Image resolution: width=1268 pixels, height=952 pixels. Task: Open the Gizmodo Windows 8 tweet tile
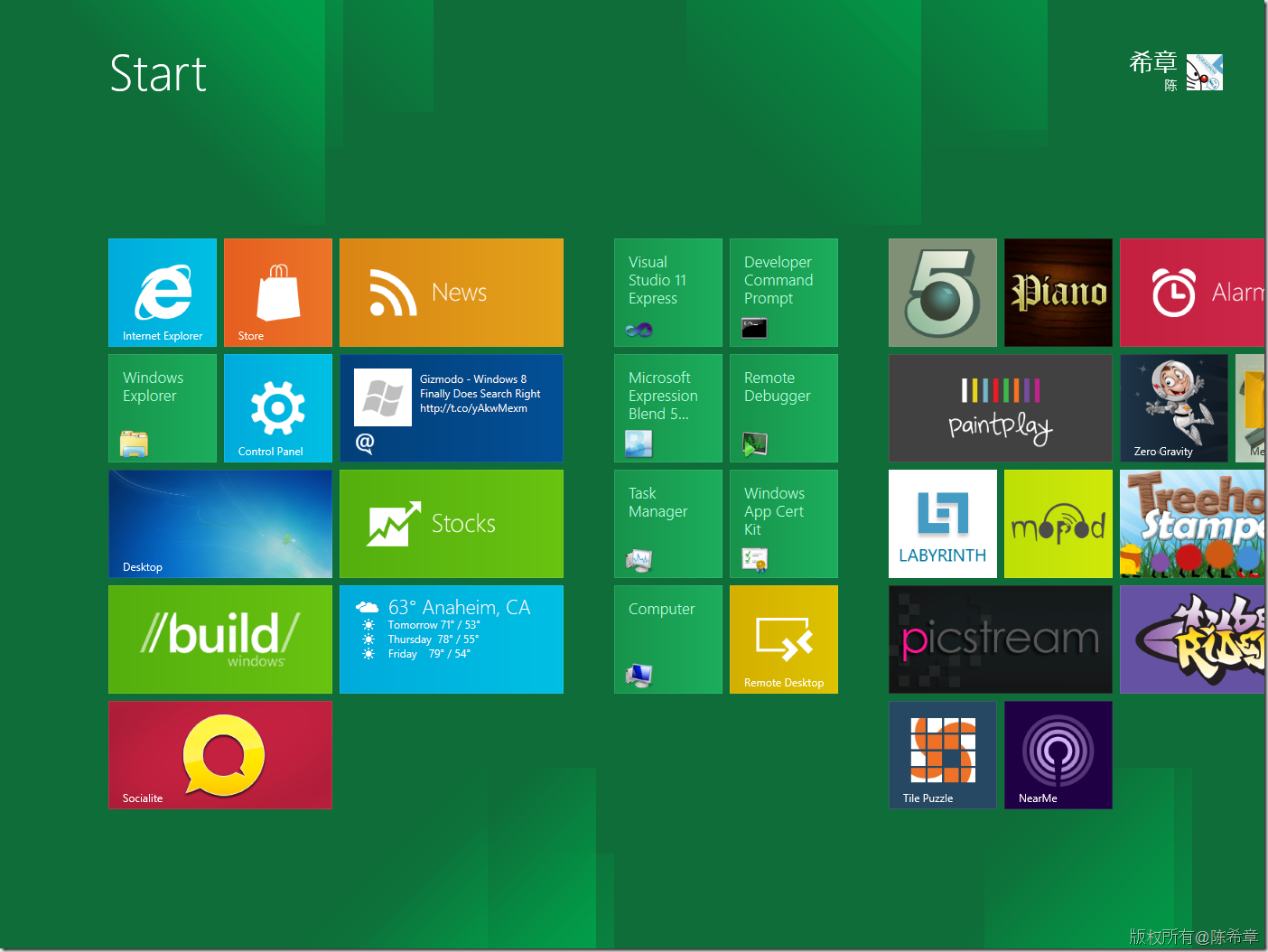pyautogui.click(x=452, y=408)
